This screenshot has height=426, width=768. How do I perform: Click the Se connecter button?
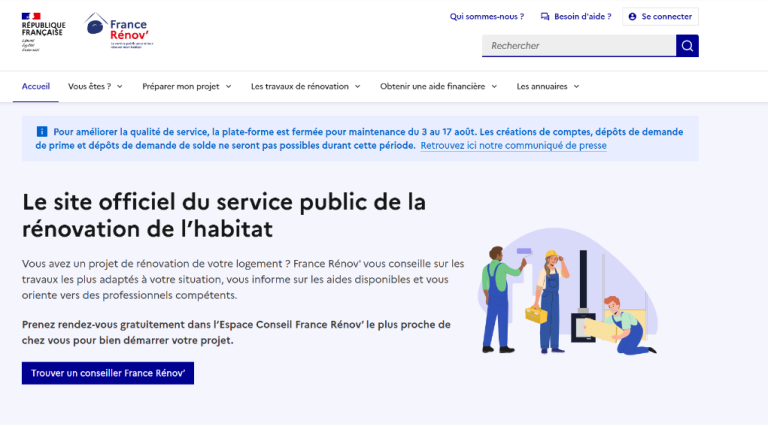(x=660, y=17)
